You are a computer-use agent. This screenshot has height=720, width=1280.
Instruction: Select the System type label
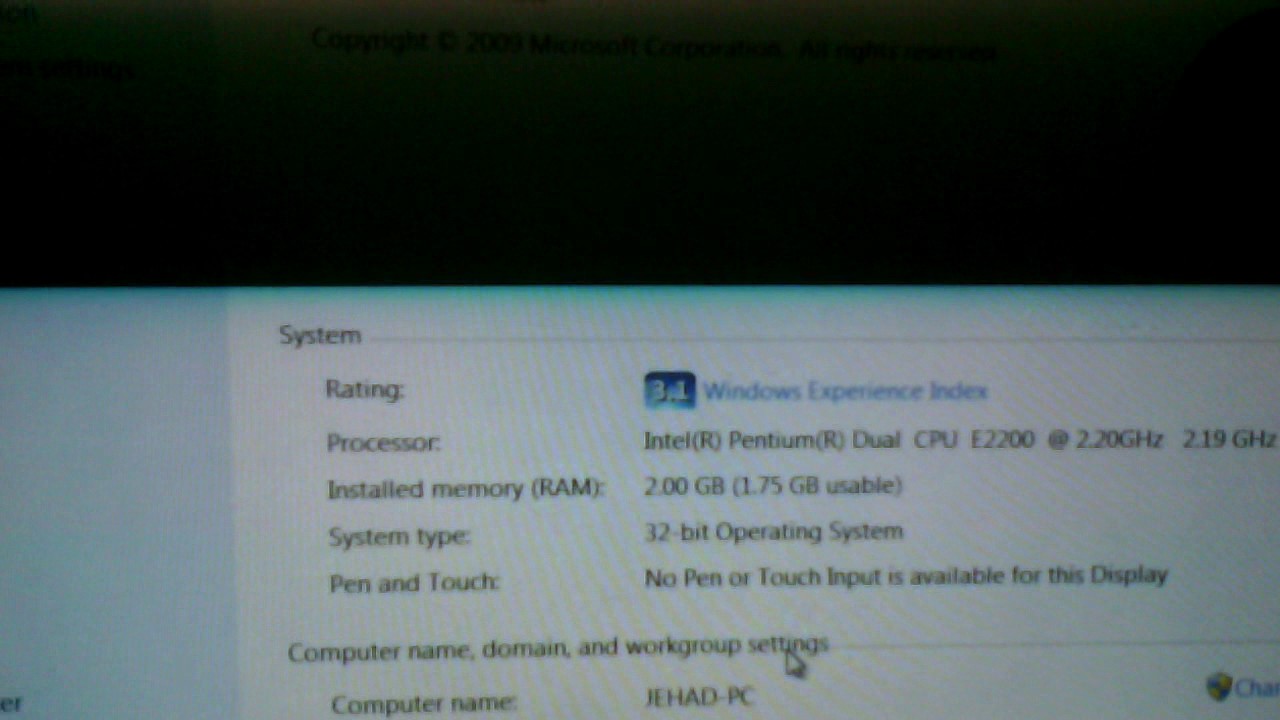pyautogui.click(x=399, y=536)
